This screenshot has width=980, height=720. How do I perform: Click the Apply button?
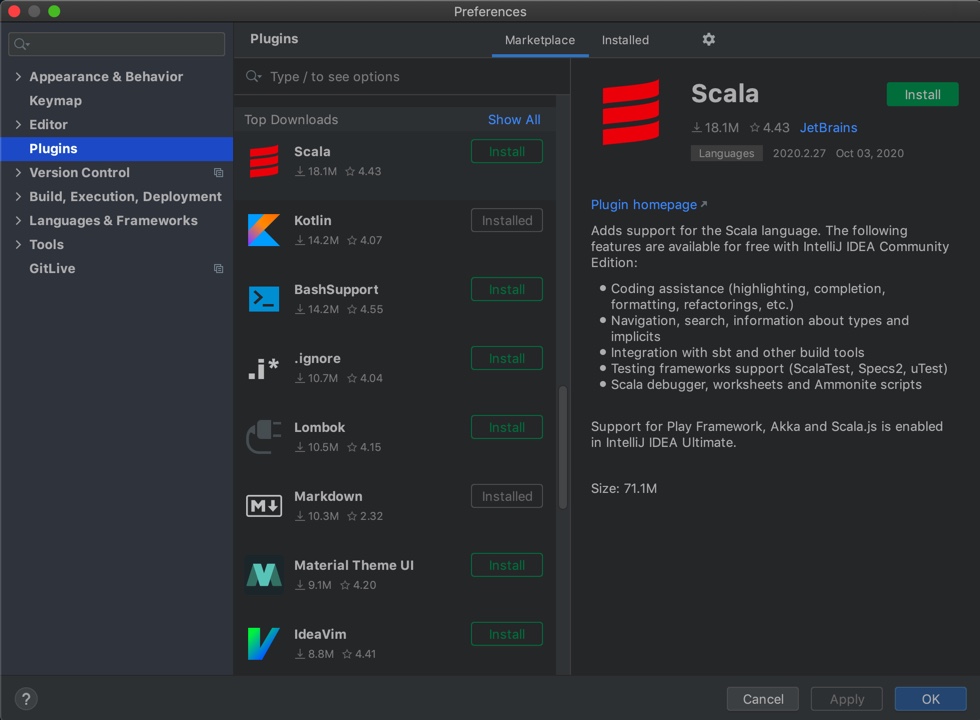coord(846,699)
